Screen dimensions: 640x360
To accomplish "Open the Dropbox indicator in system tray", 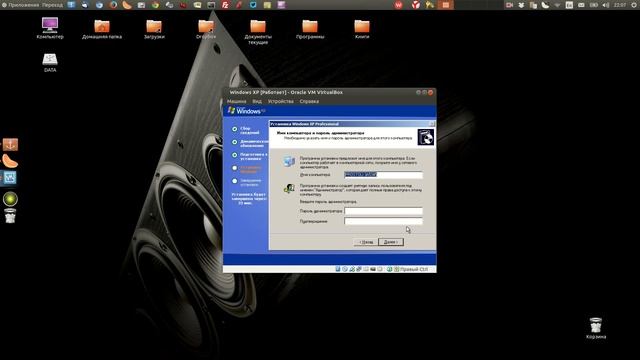I will pyautogui.click(x=521, y=5).
